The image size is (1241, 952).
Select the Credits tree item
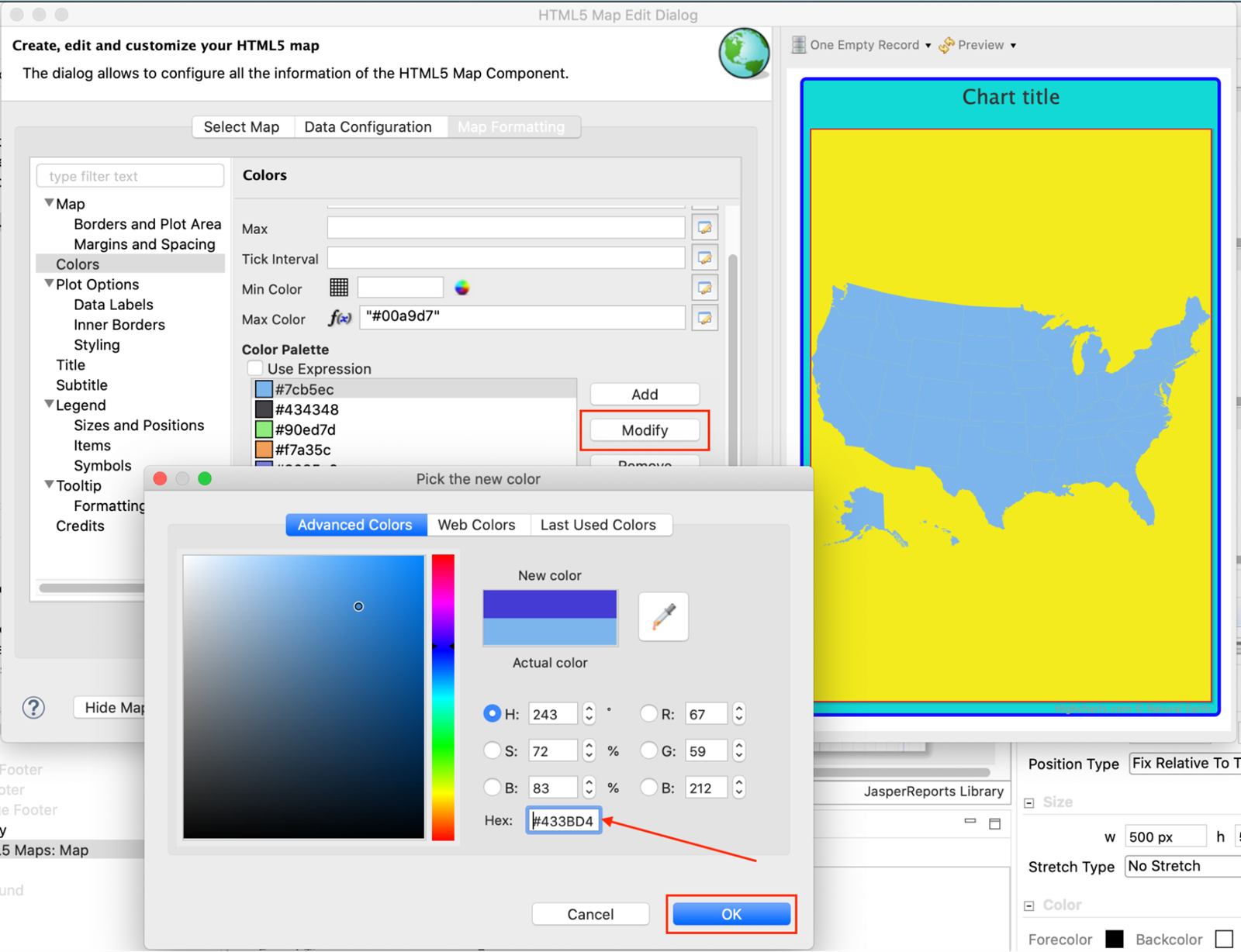point(80,526)
